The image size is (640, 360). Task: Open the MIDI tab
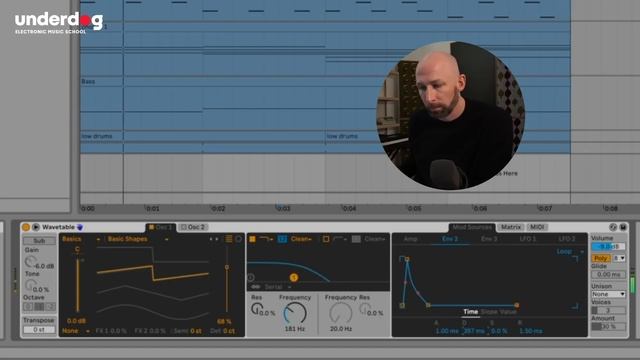coord(537,227)
